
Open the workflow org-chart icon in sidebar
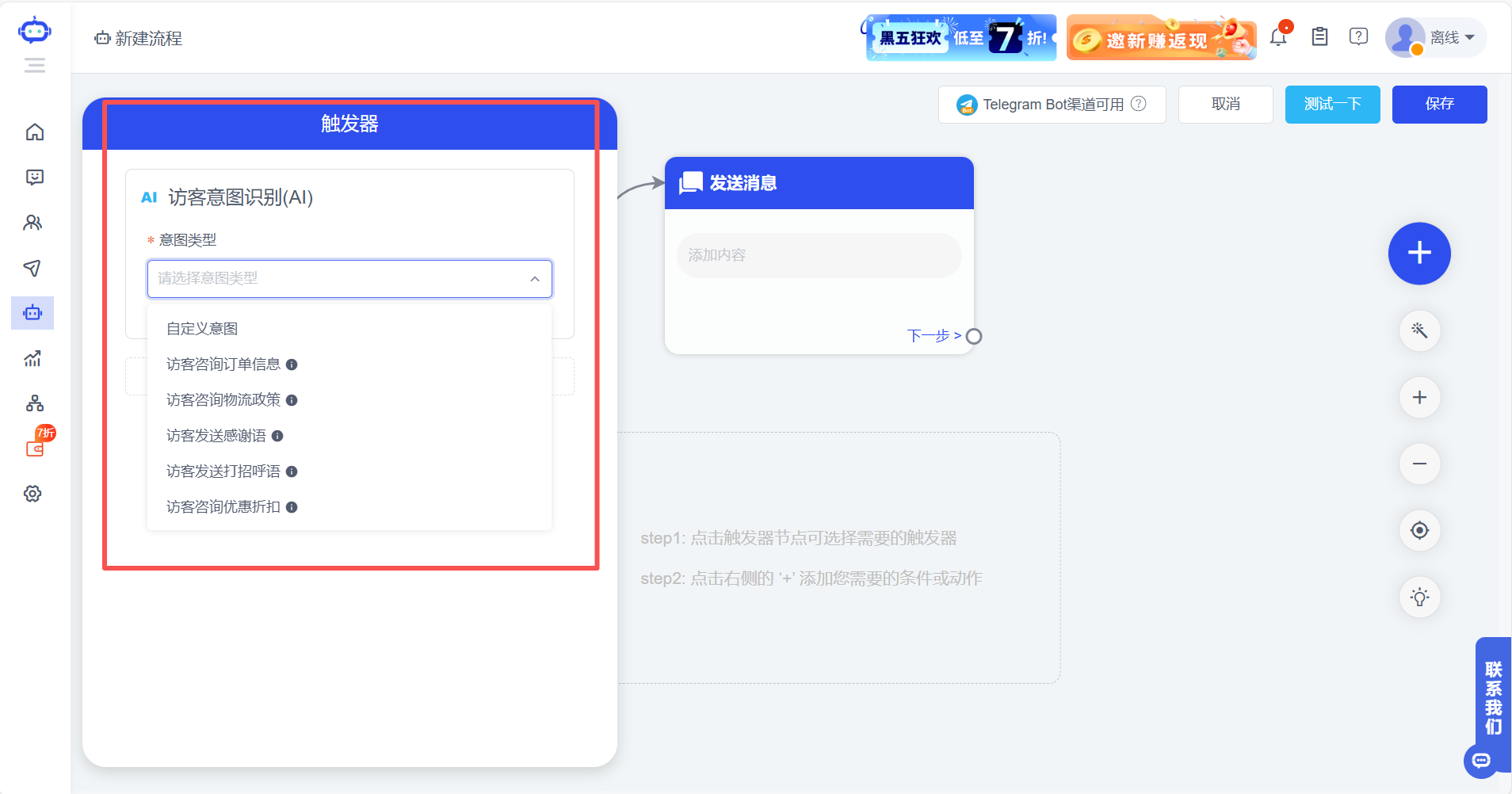[34, 403]
